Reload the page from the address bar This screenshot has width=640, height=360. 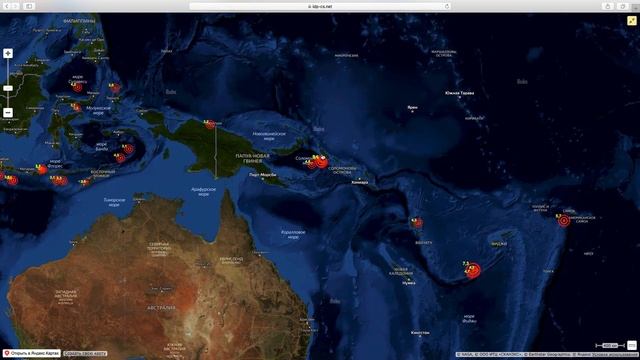[447, 6]
